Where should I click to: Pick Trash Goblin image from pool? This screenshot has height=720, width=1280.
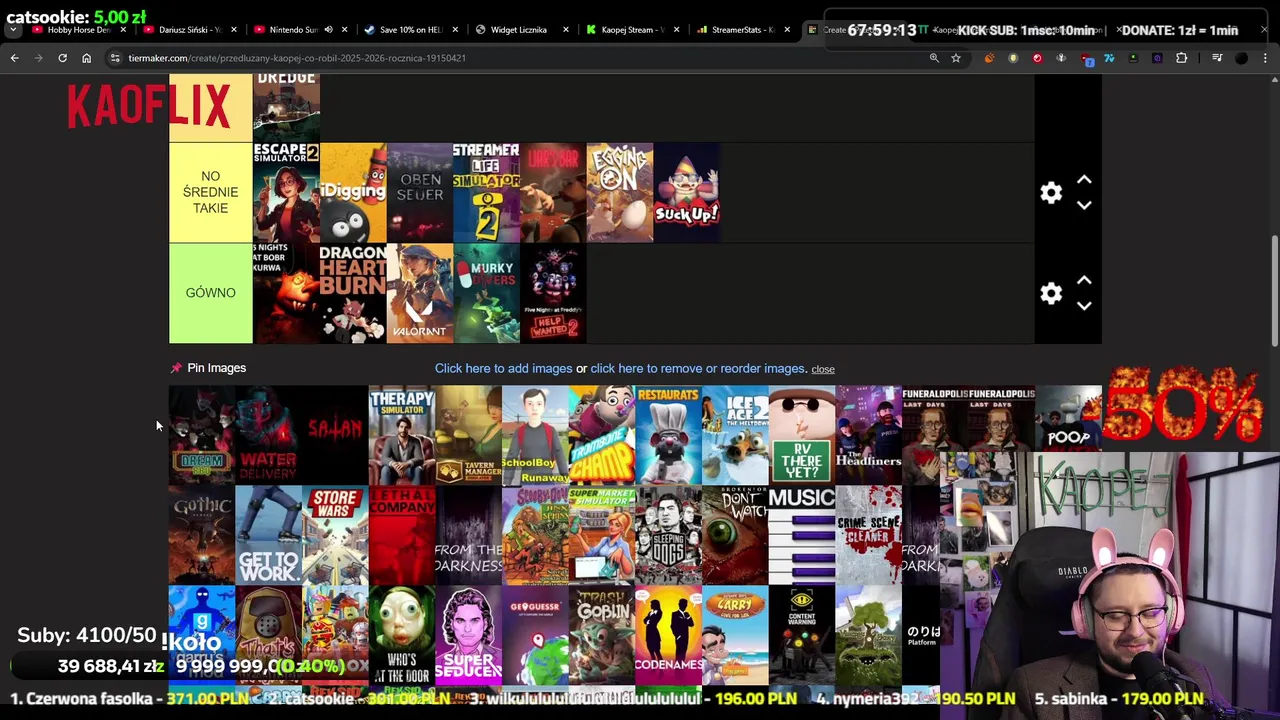pyautogui.click(x=602, y=635)
